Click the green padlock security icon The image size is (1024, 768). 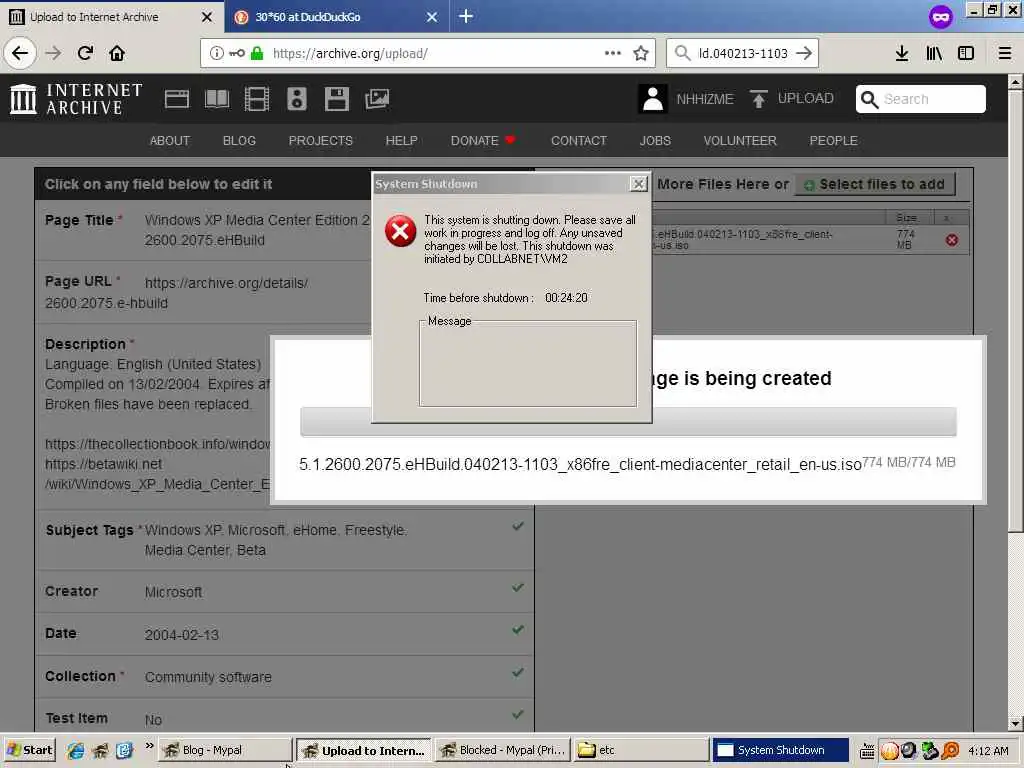(x=257, y=53)
